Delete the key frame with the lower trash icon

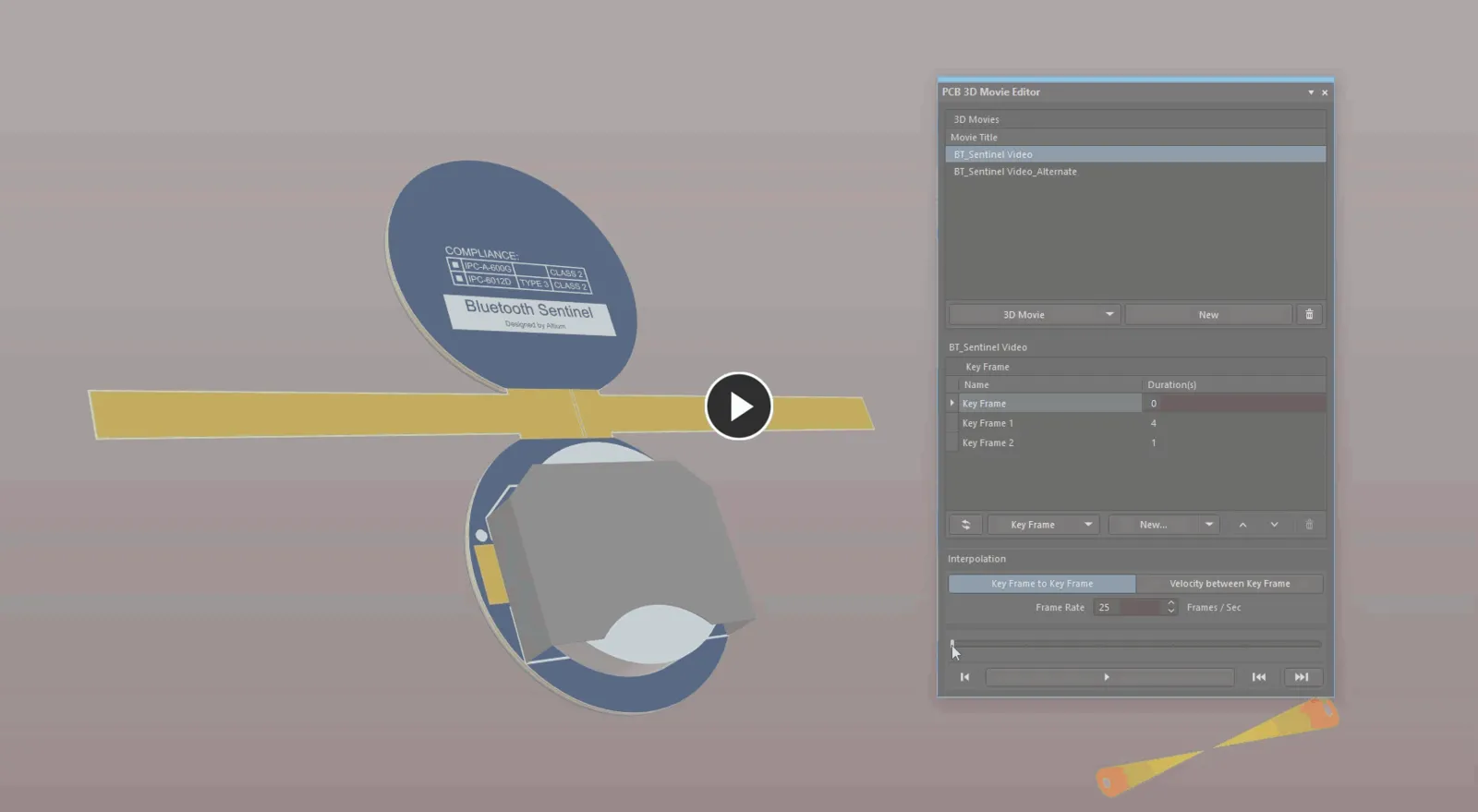tap(1309, 525)
